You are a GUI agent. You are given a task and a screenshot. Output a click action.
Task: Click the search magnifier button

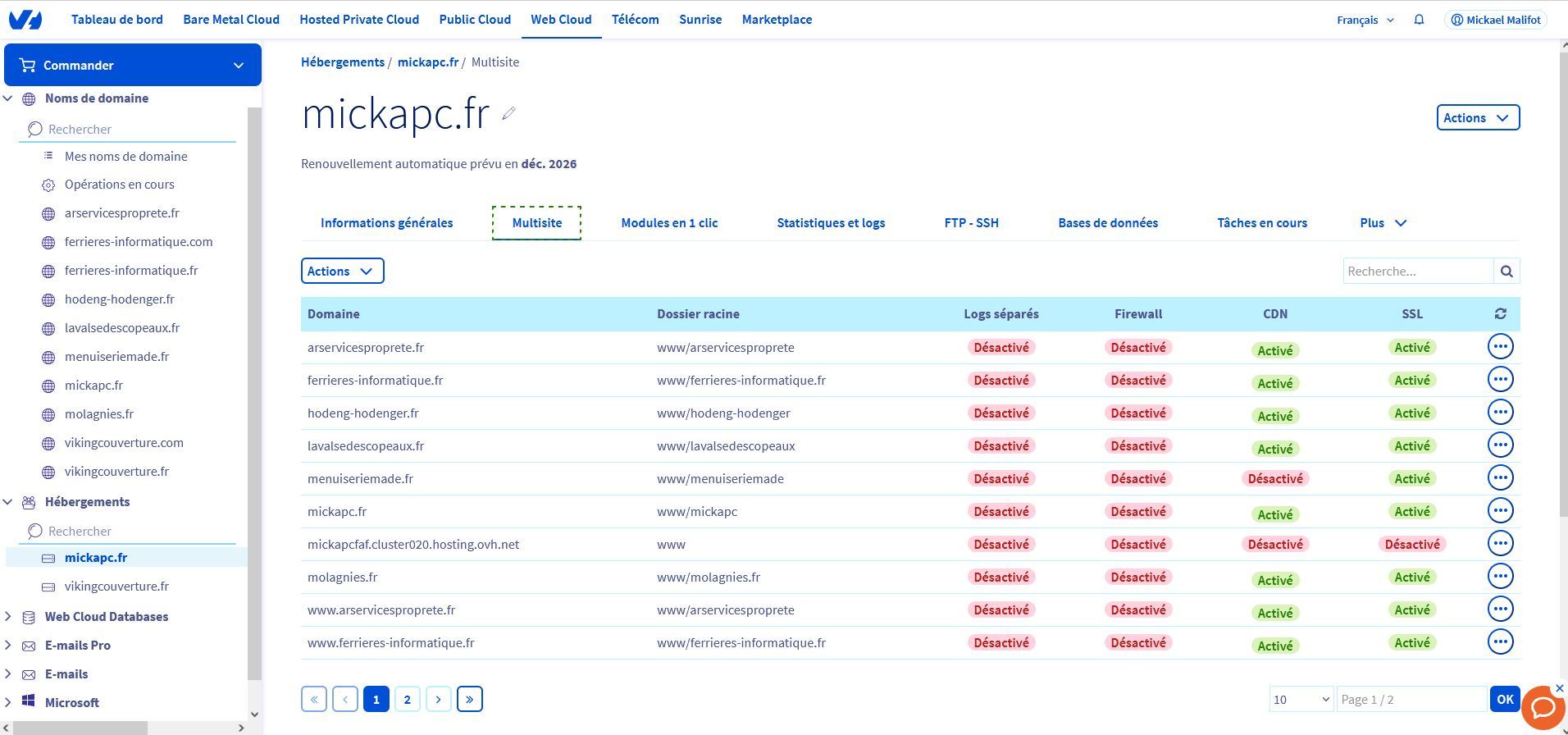pos(1506,272)
